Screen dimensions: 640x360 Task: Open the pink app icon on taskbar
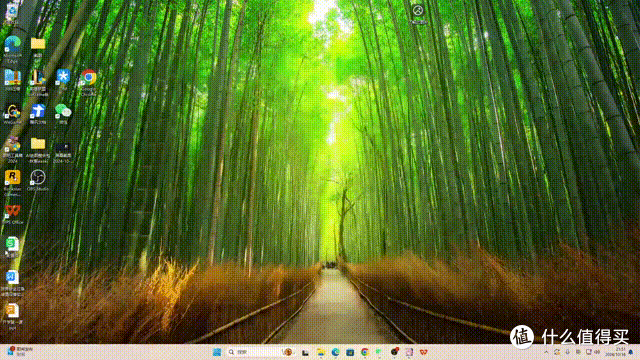coord(409,352)
